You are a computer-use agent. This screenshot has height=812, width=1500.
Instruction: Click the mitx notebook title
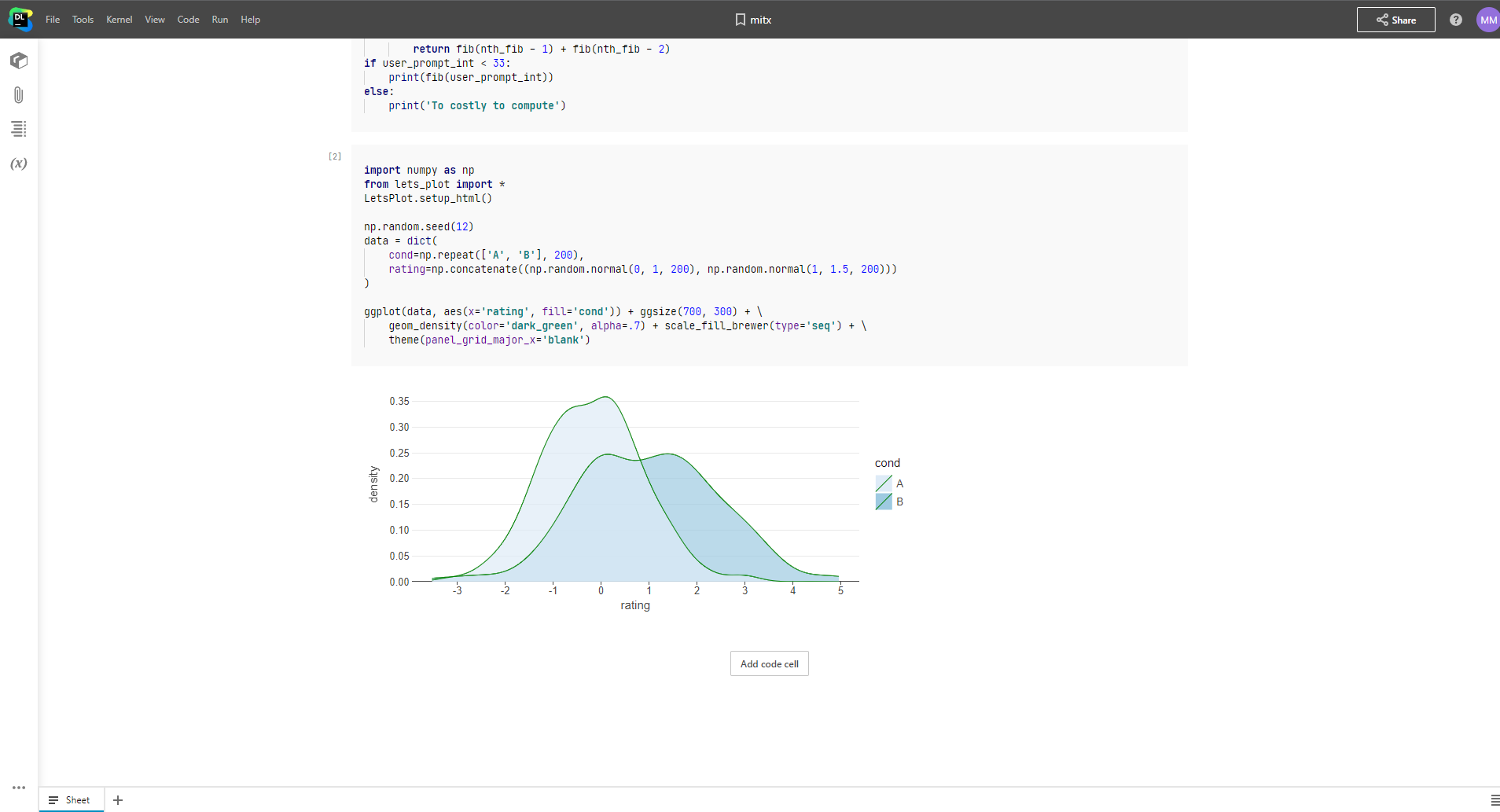pyautogui.click(x=760, y=20)
